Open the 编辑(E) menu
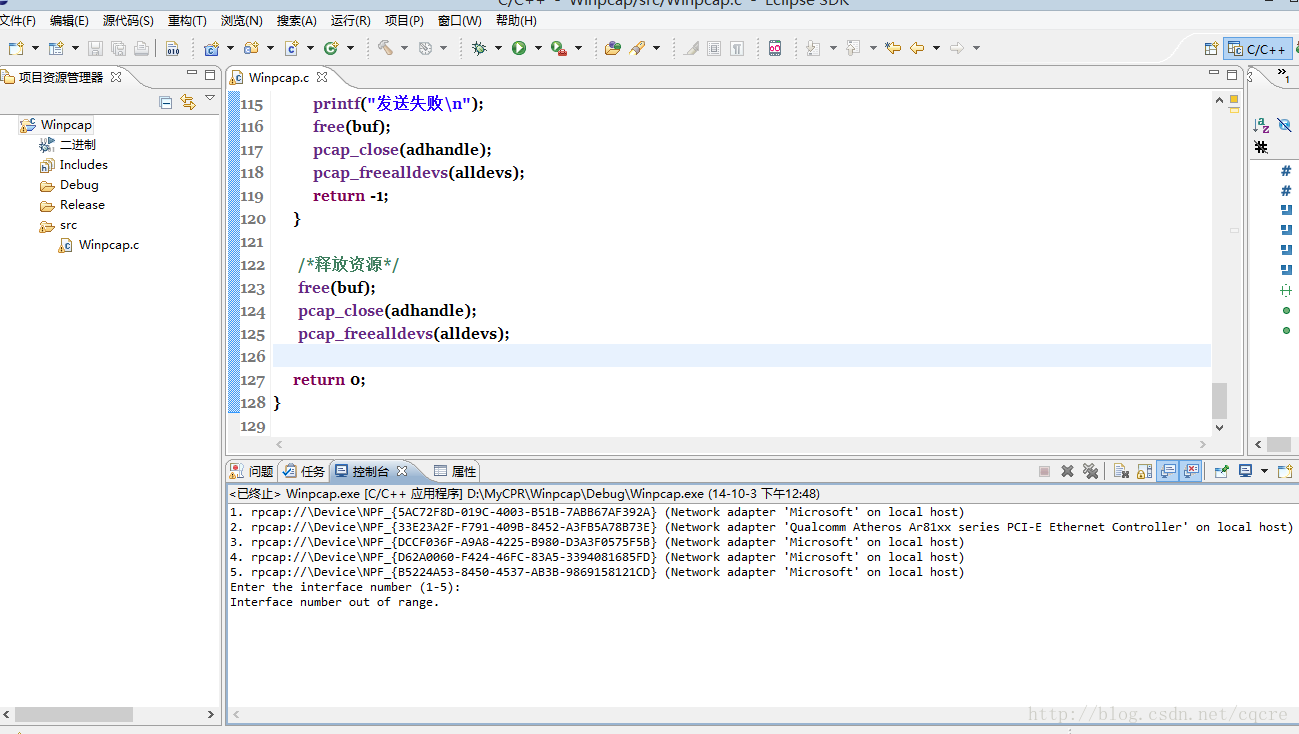Screen dimensions: 1299x734 69,20
